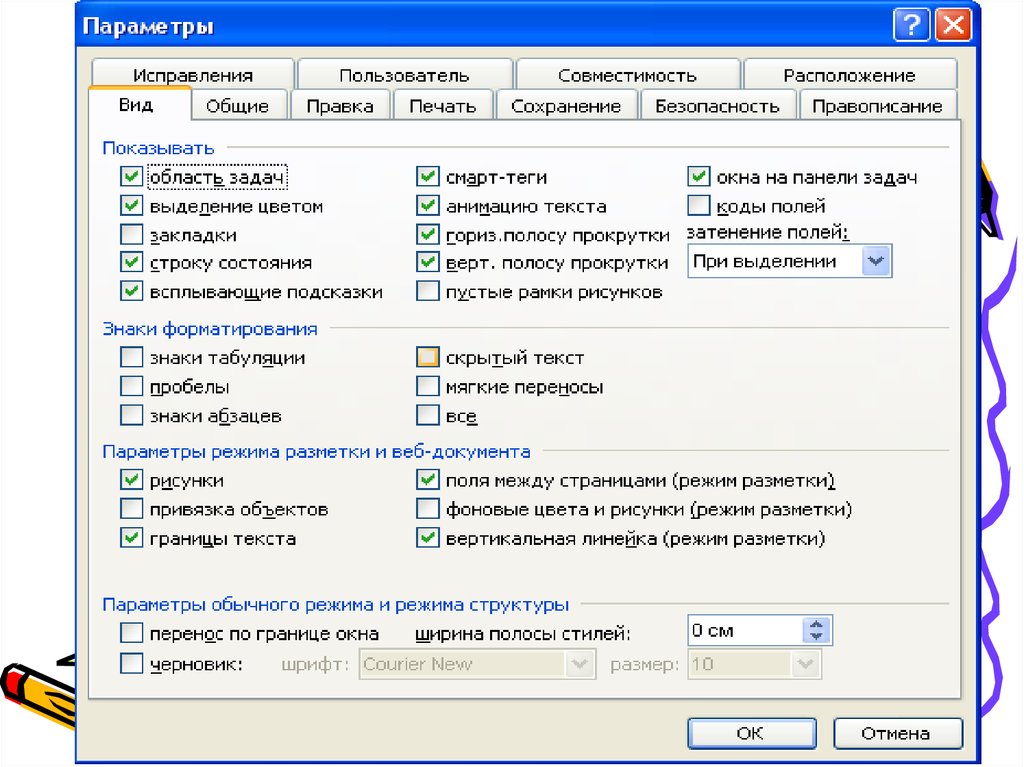Uncheck окна на панели задач

(699, 177)
